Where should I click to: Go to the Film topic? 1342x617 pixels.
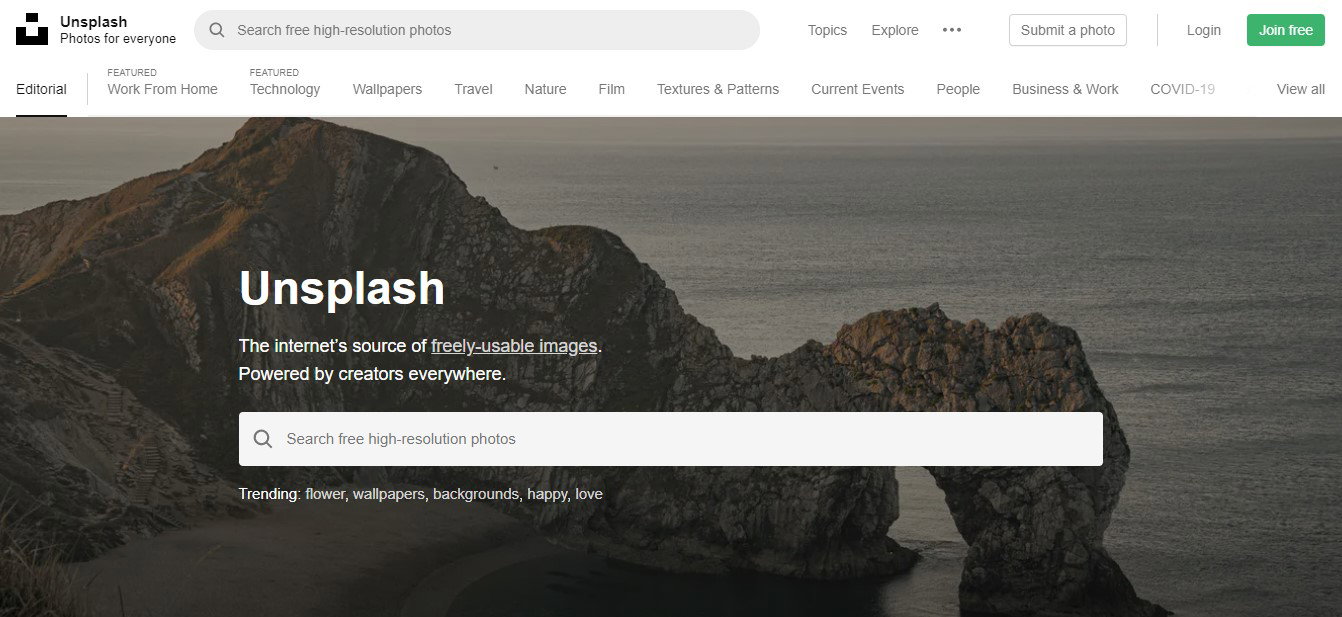611,89
